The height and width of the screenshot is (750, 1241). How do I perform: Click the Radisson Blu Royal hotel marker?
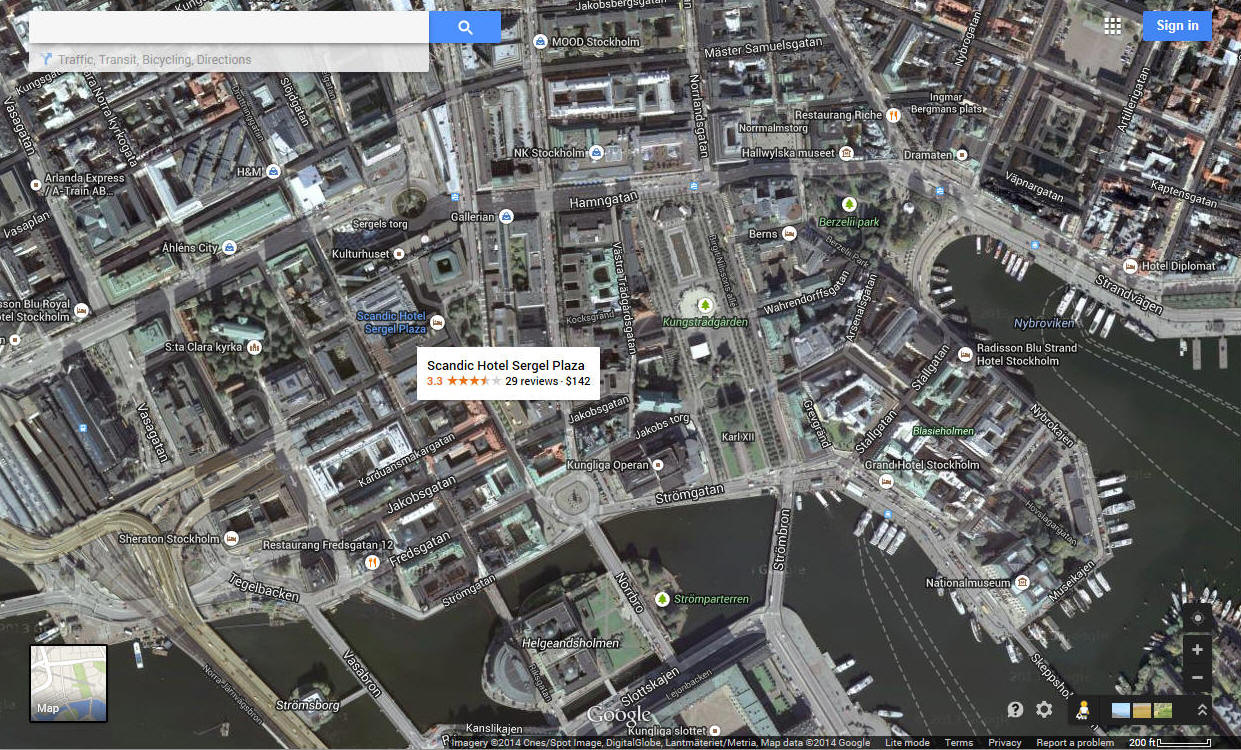coord(80,311)
